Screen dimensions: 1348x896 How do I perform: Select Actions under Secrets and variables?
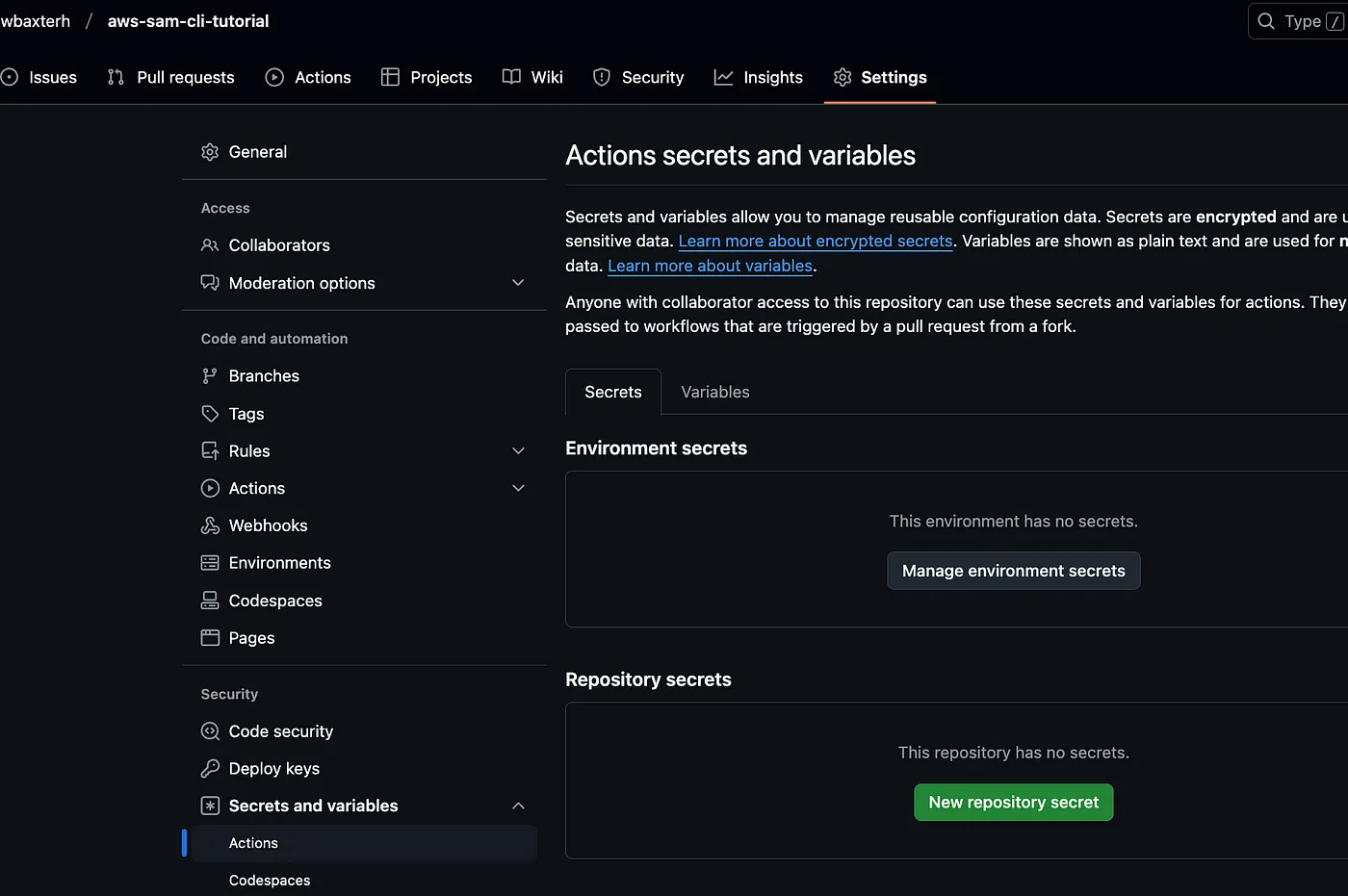click(x=364, y=843)
